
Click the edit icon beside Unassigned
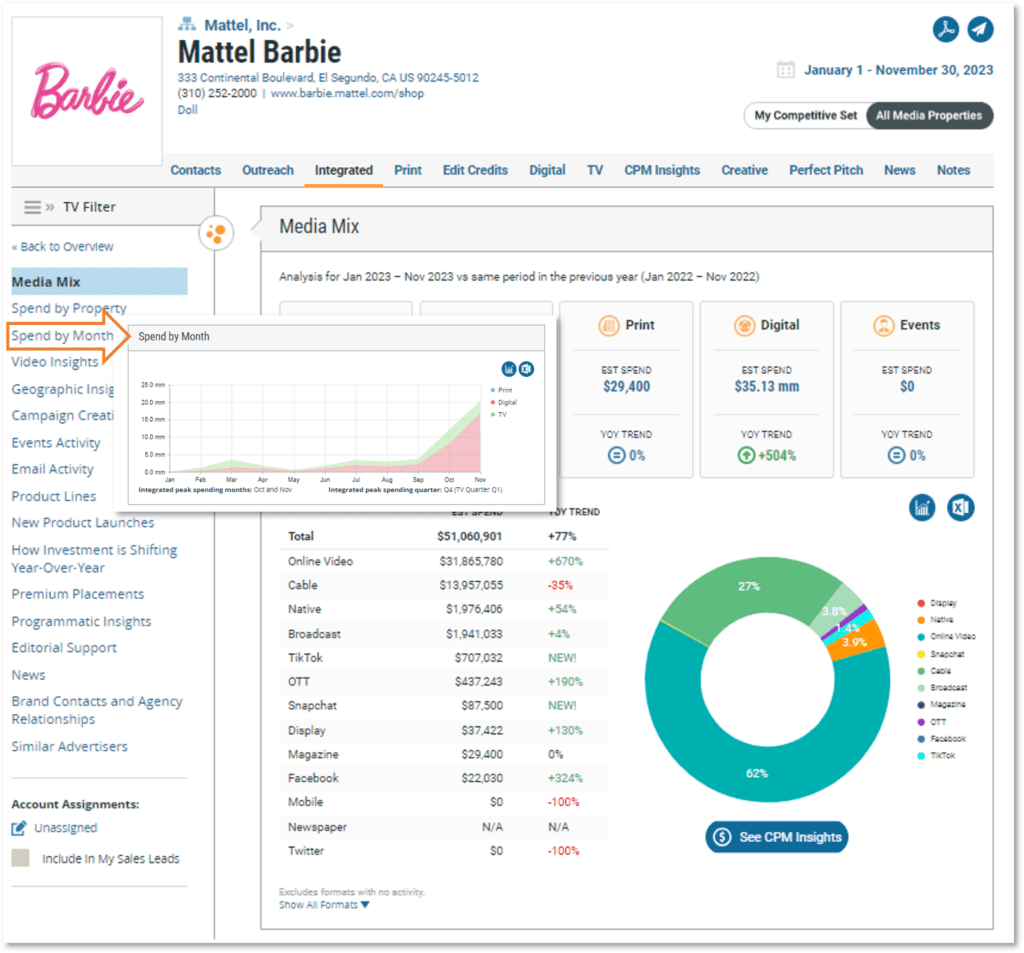(x=19, y=828)
